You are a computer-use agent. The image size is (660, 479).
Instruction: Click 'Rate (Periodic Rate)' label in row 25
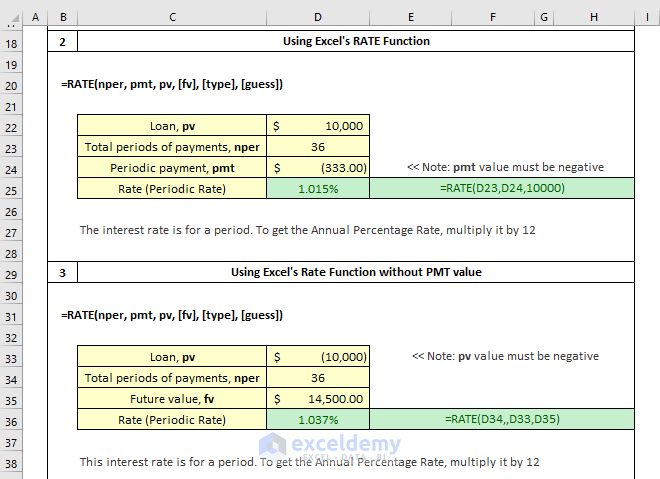(x=172, y=189)
